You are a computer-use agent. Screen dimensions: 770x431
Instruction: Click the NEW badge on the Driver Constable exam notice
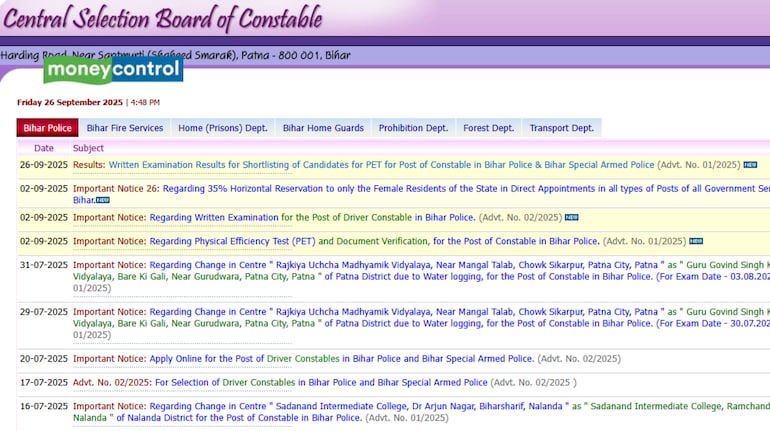coord(571,217)
